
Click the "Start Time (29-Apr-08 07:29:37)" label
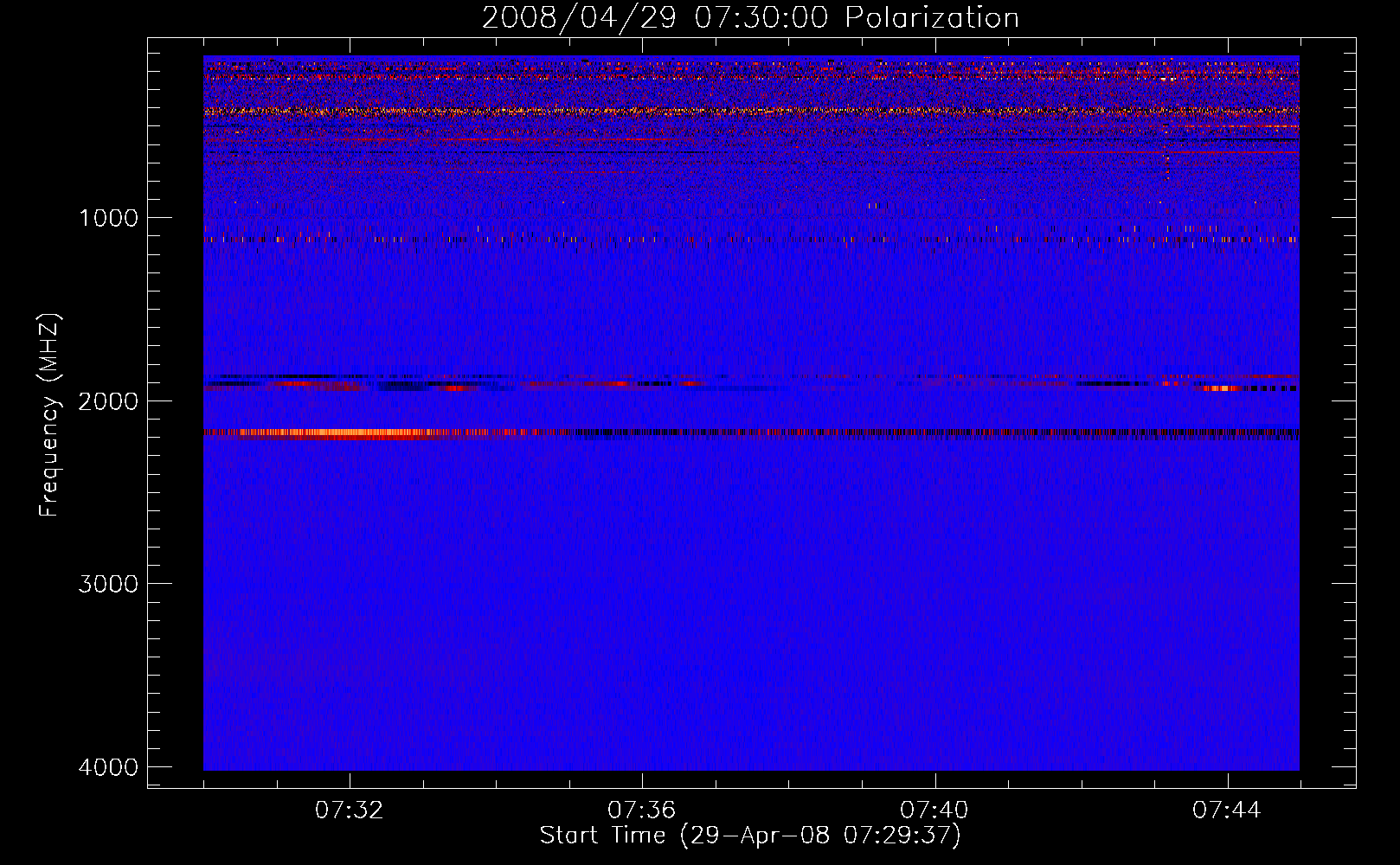(x=750, y=836)
